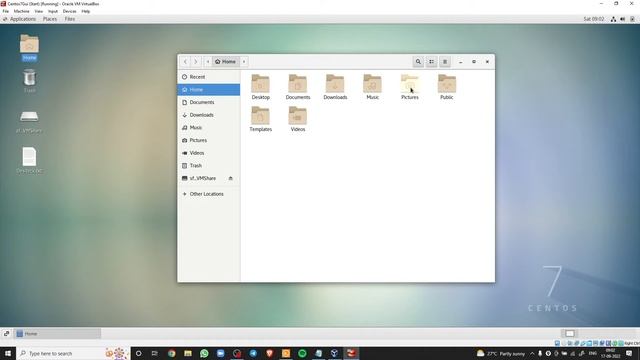Viewport: 640px width, 360px height.
Task: Open the hamburger view options menu
Action: 445,62
